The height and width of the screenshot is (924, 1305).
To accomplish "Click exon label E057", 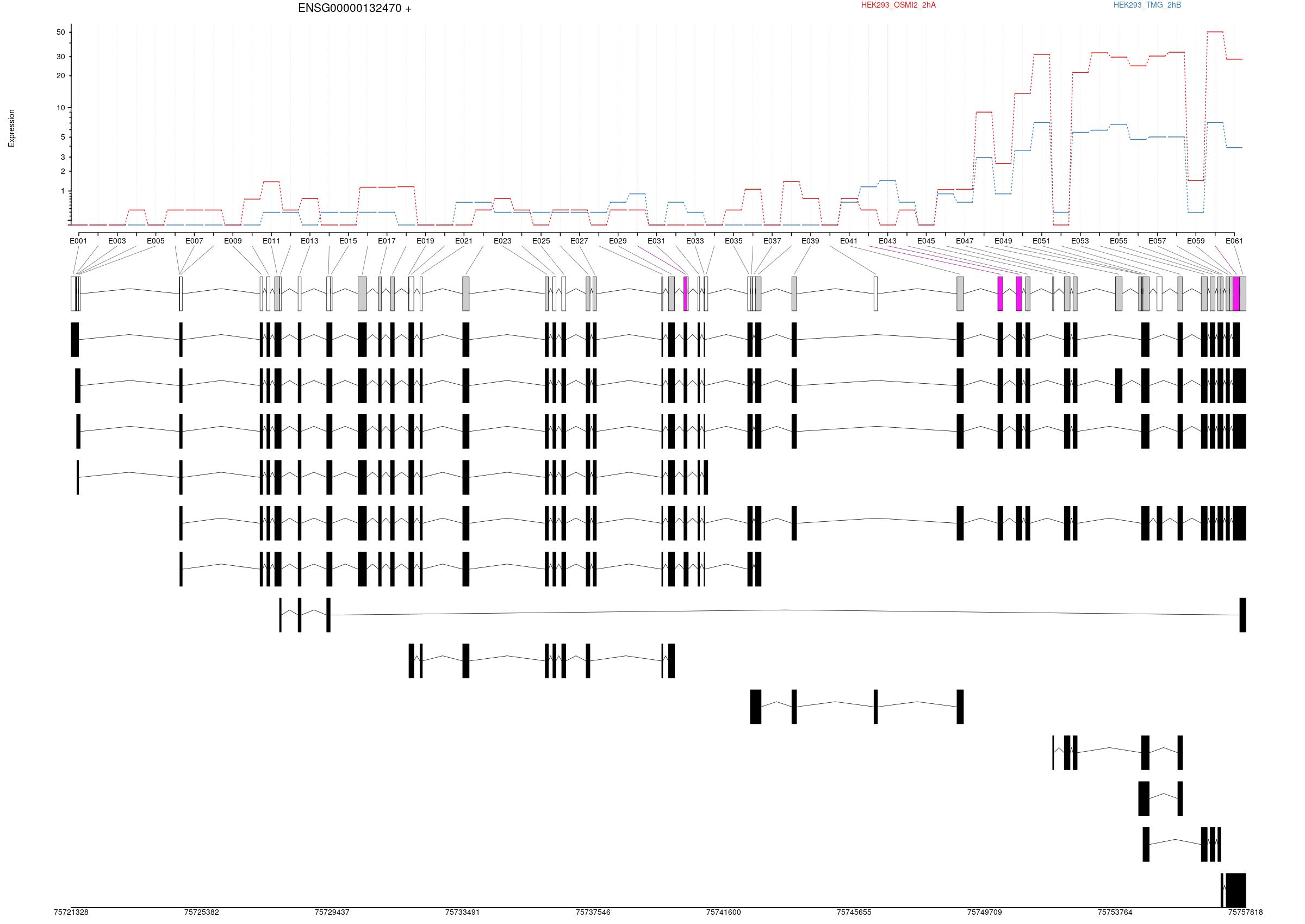I will 1157,241.
